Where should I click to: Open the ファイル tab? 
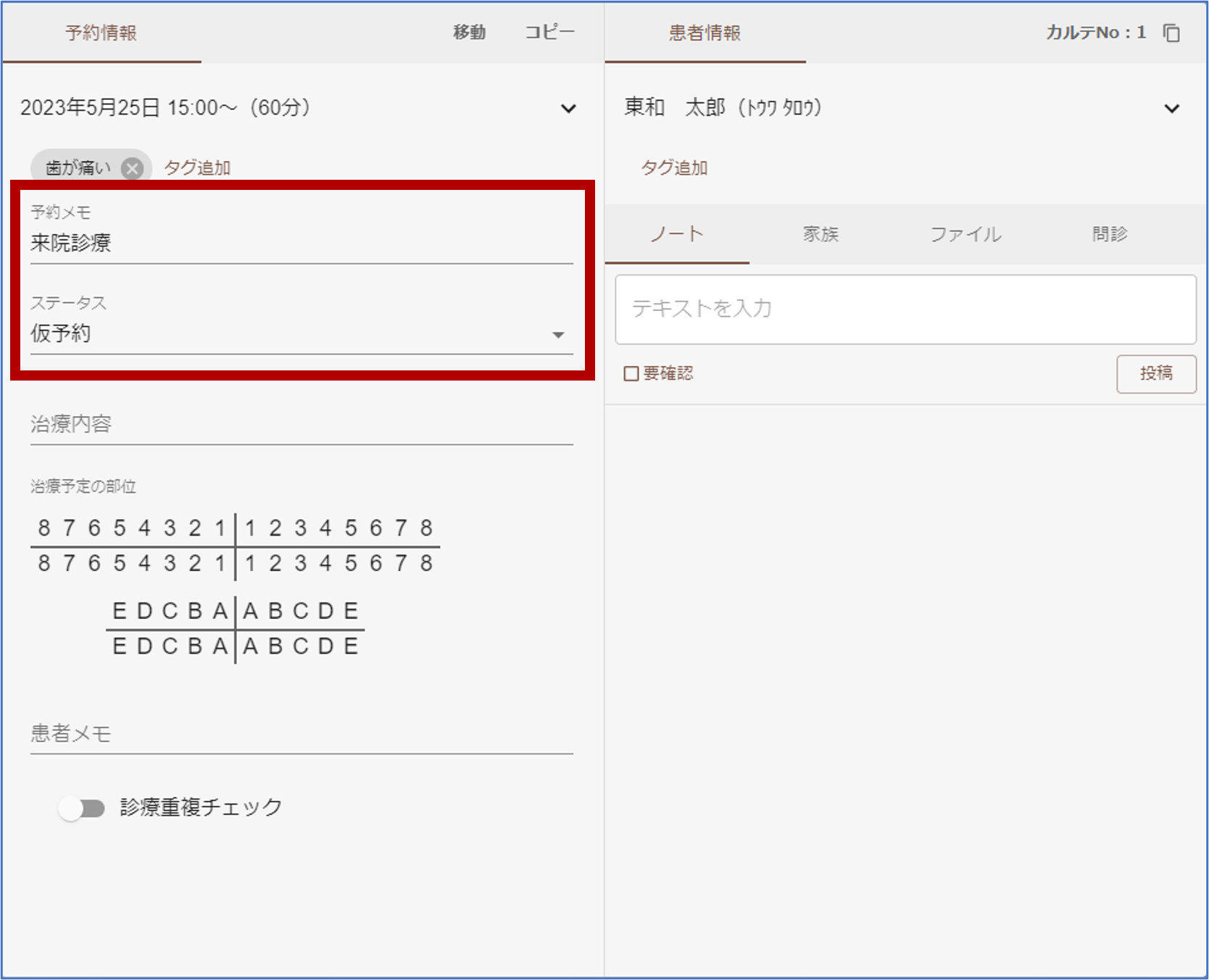pyautogui.click(x=965, y=234)
